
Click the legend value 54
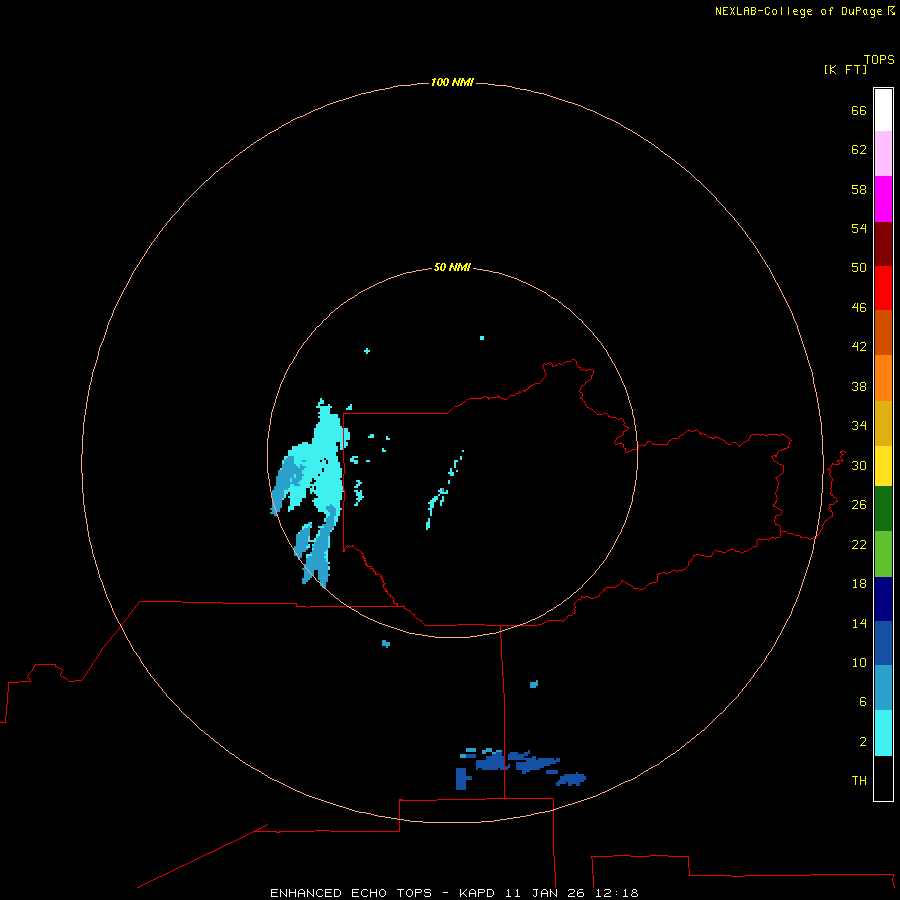pos(859,228)
